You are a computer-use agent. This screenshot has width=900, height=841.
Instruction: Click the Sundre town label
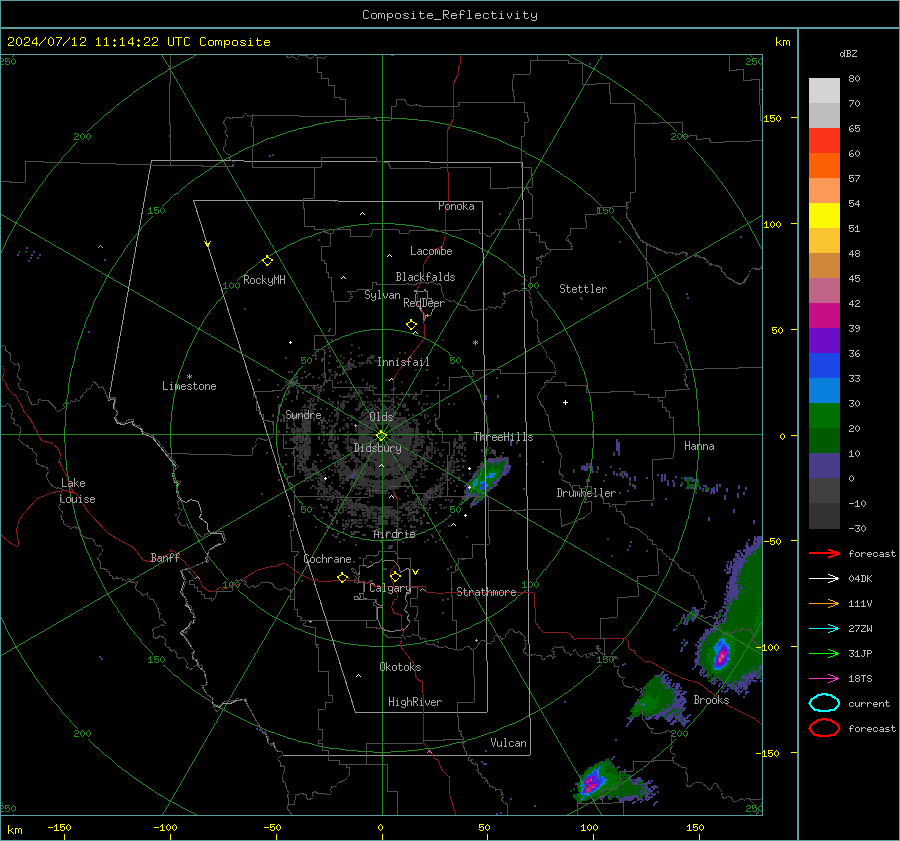304,414
